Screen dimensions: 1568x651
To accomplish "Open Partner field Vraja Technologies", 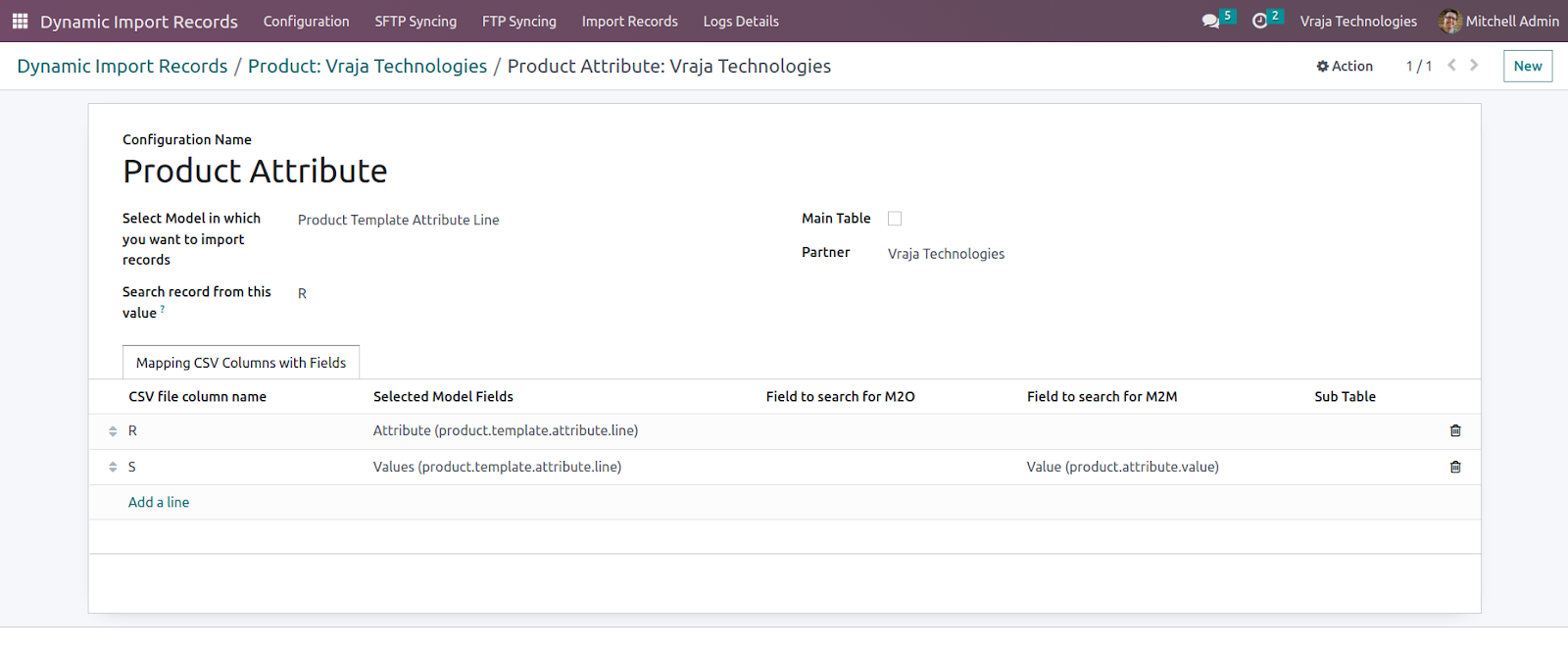I will (946, 253).
